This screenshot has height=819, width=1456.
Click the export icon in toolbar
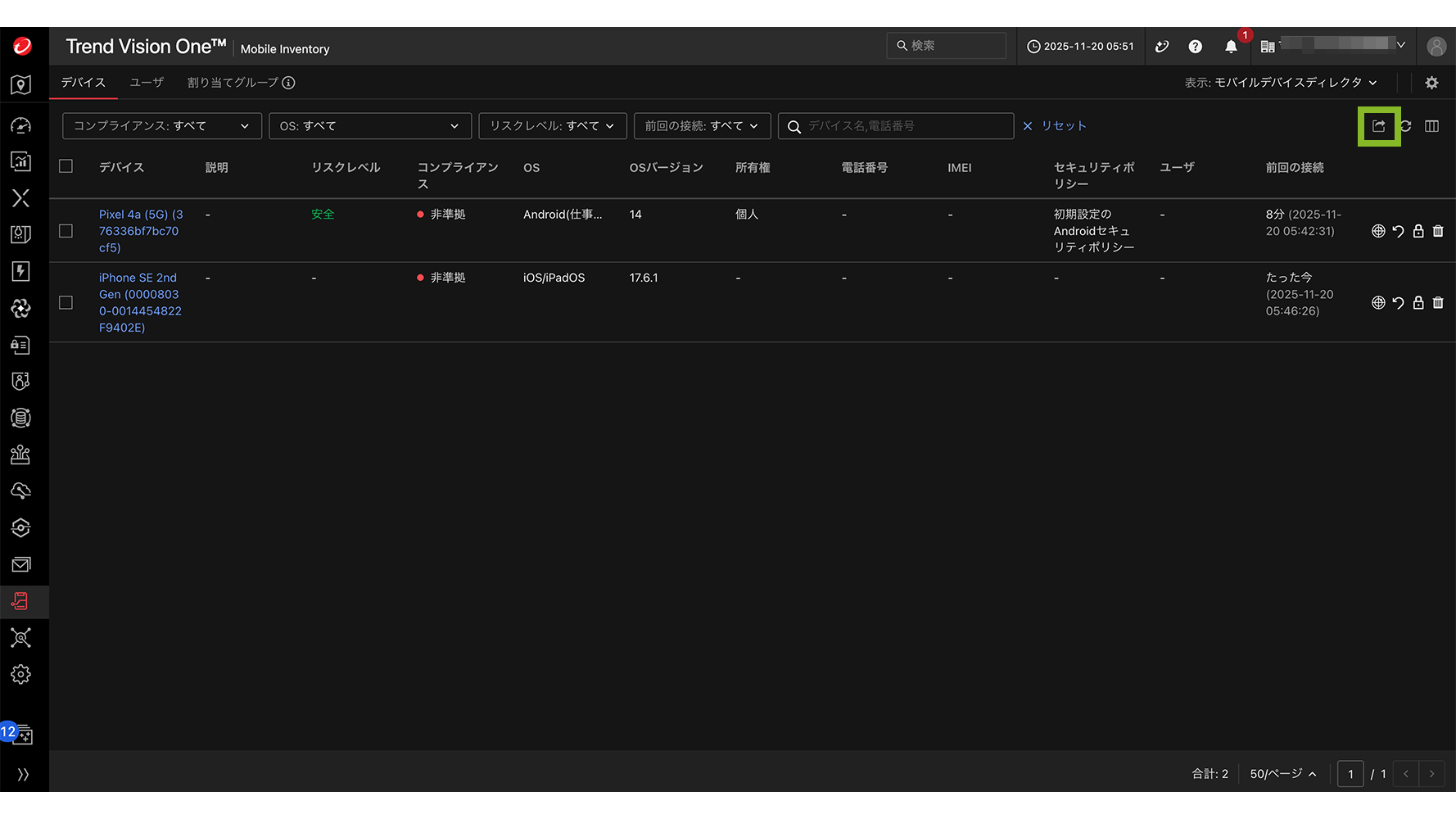point(1379,126)
